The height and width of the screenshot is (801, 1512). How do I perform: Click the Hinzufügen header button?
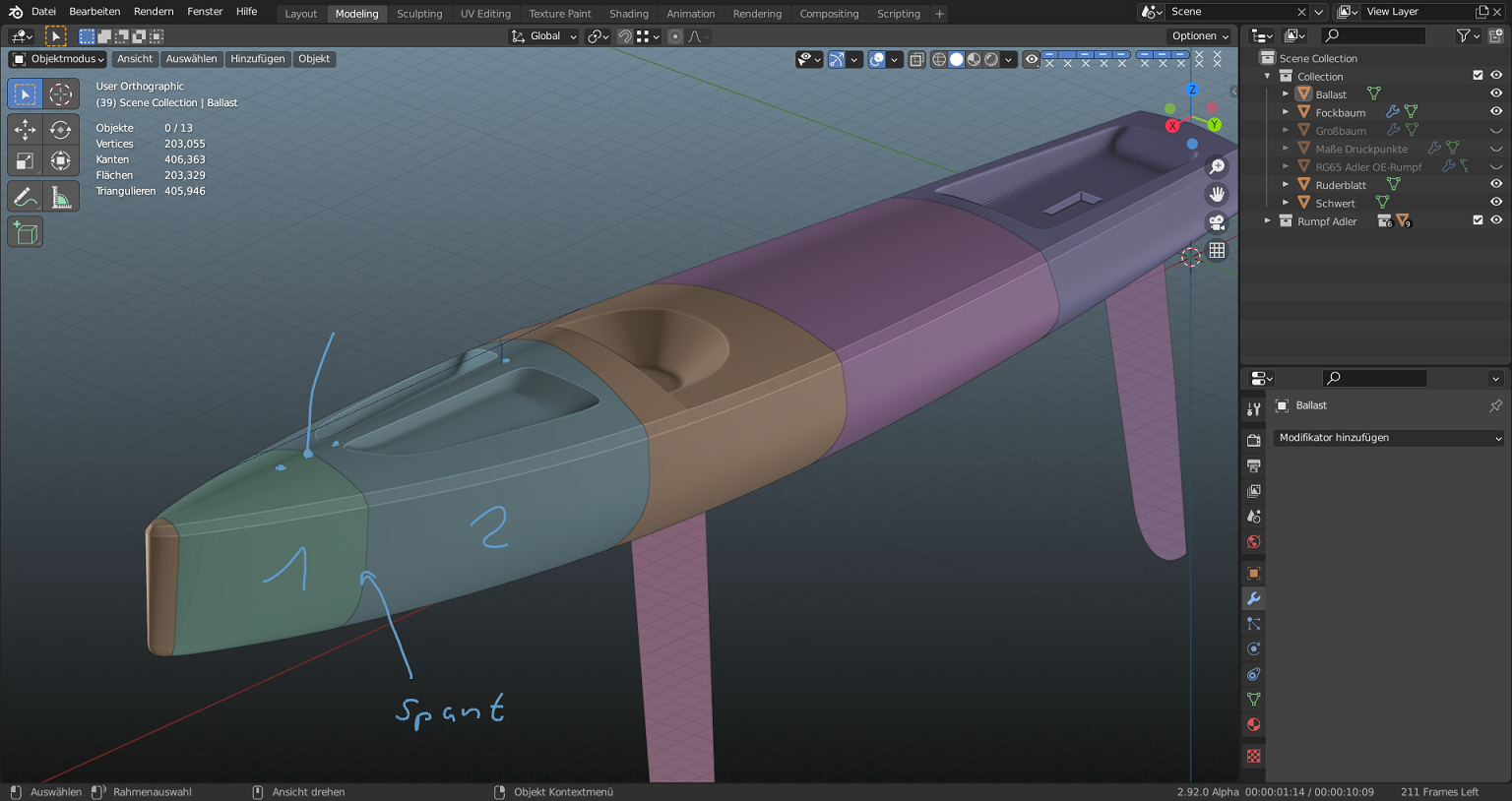(257, 59)
